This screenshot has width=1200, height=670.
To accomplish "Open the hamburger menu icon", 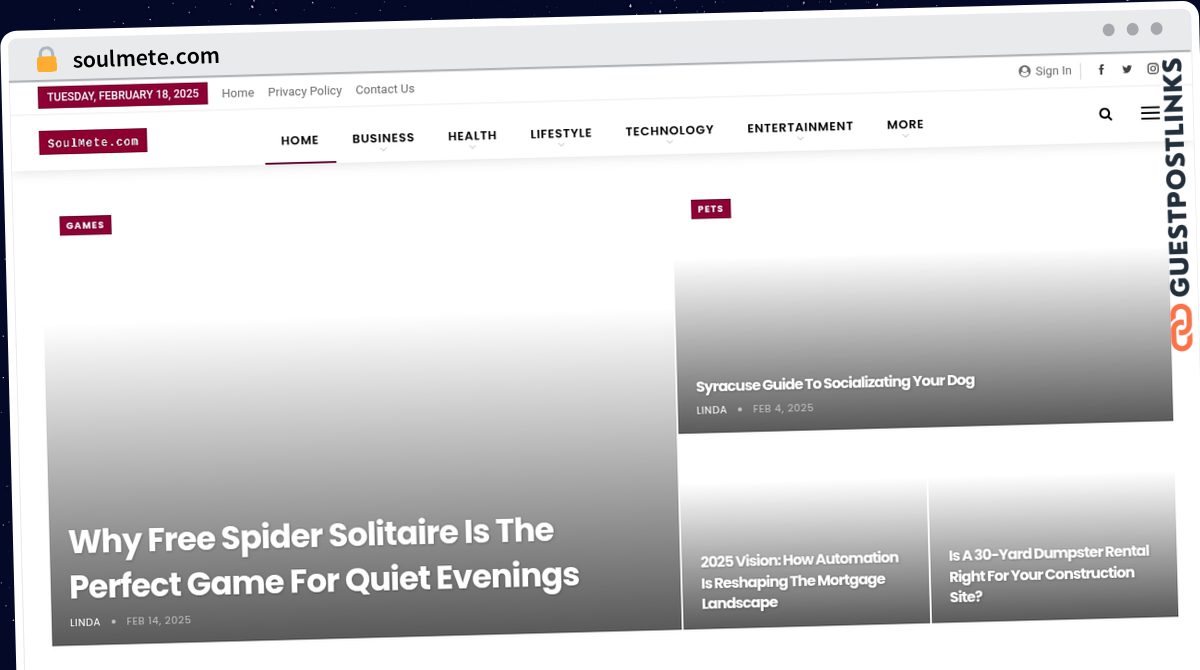I will coord(1150,113).
